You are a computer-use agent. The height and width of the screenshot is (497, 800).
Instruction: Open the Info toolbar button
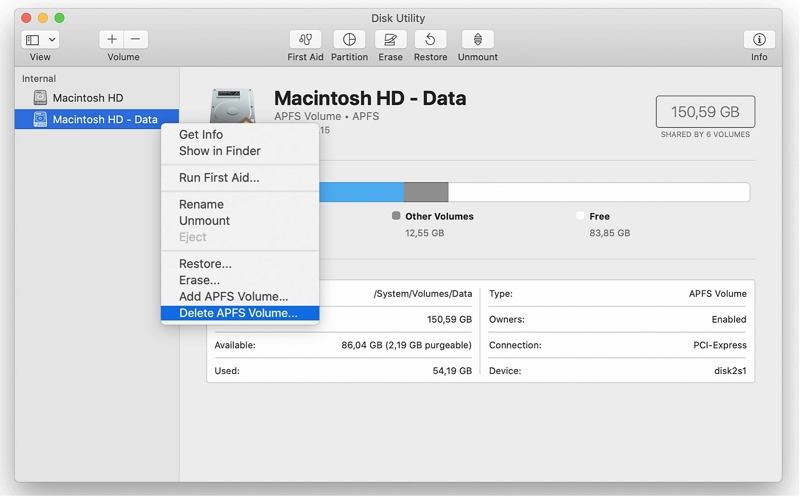coord(759,39)
